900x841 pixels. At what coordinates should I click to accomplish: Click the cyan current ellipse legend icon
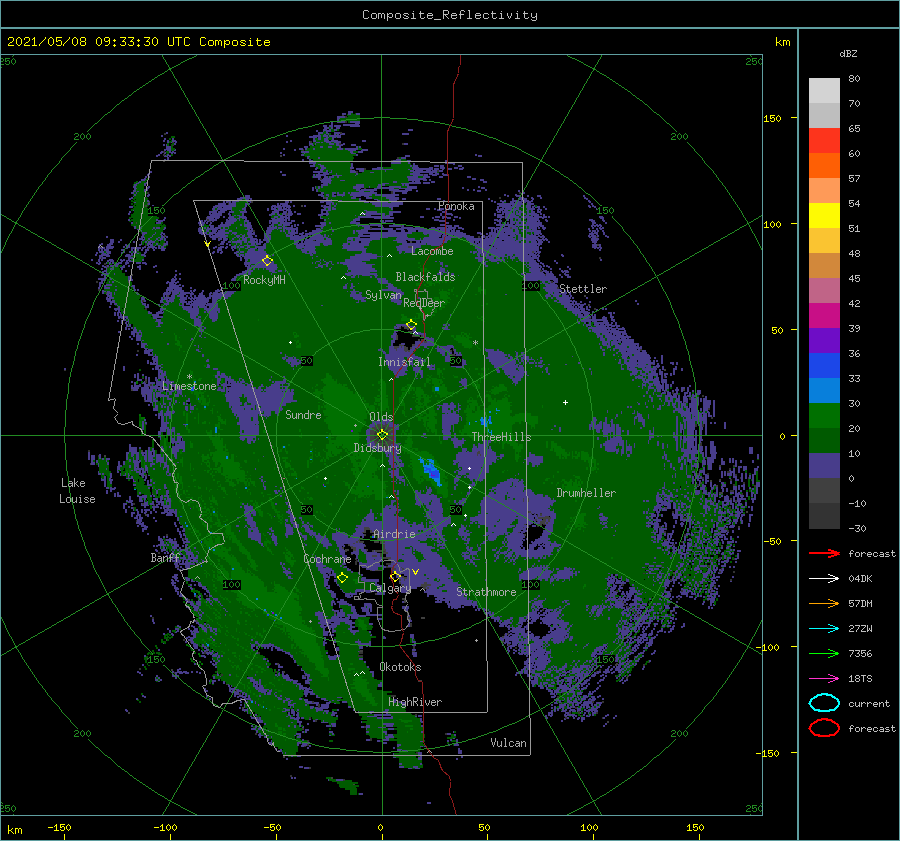click(824, 703)
